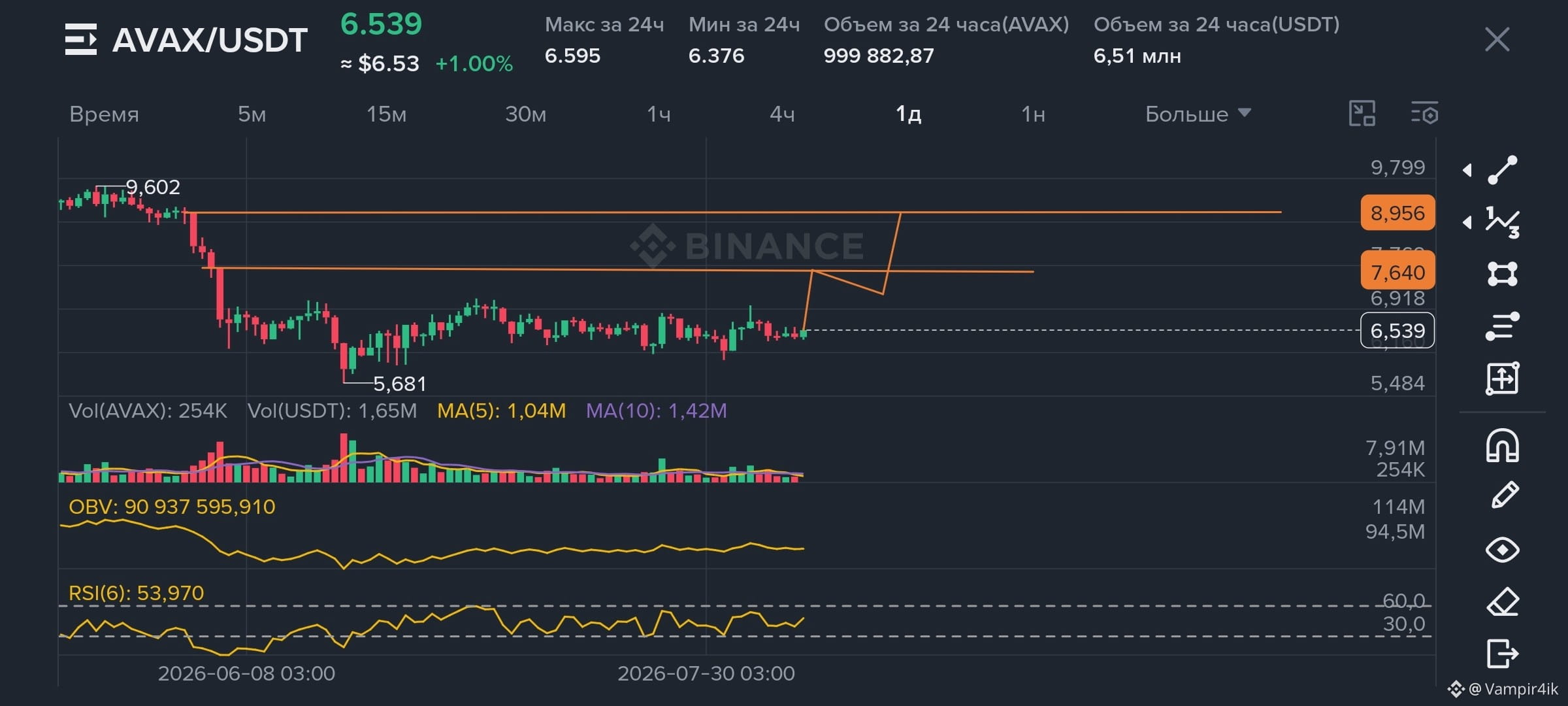Click the date label 2026-06-08 03:00
This screenshot has width=1568, height=706.
(x=246, y=673)
